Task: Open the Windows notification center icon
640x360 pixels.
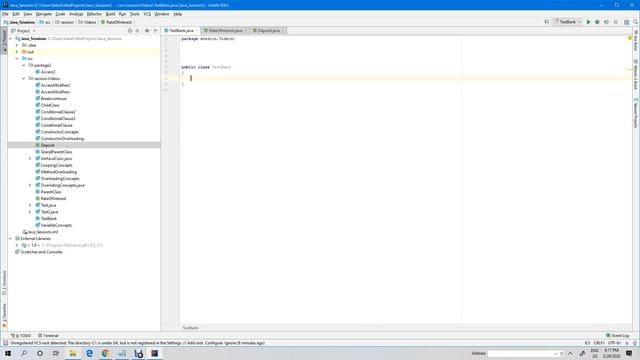Action: tap(629, 353)
